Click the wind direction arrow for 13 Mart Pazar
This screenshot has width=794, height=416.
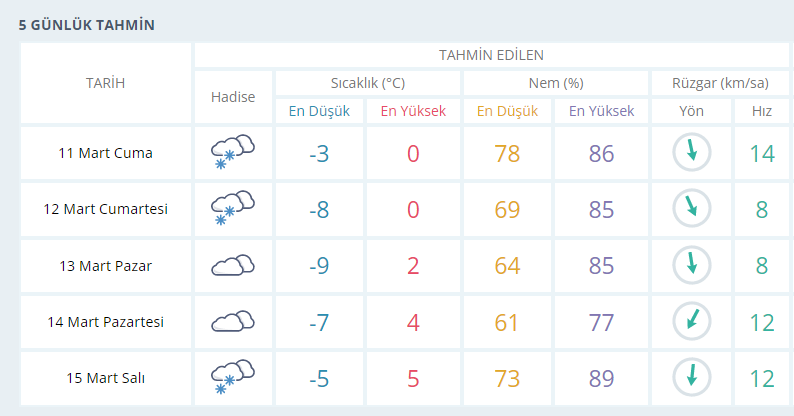692,265
